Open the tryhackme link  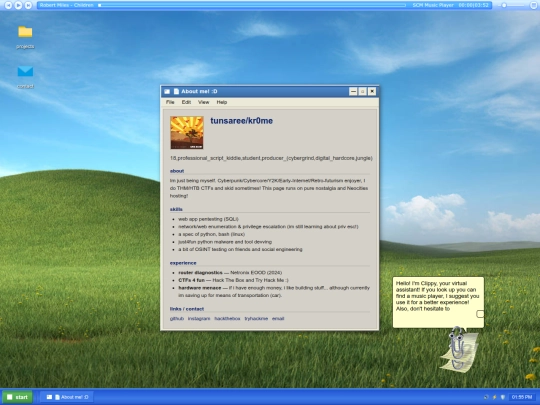(x=256, y=319)
